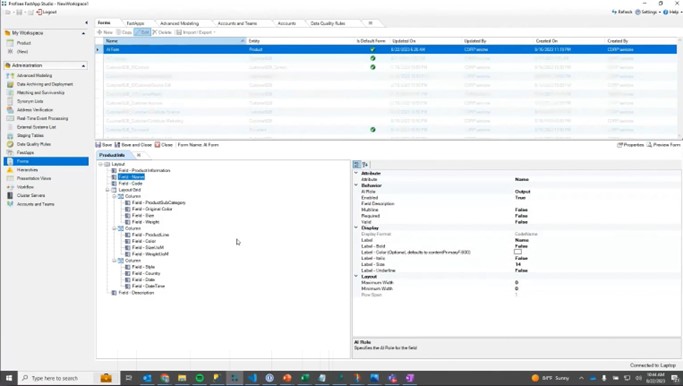Click Copy in the forms toolbar
Viewport: 683px width, 386px height.
(x=124, y=32)
